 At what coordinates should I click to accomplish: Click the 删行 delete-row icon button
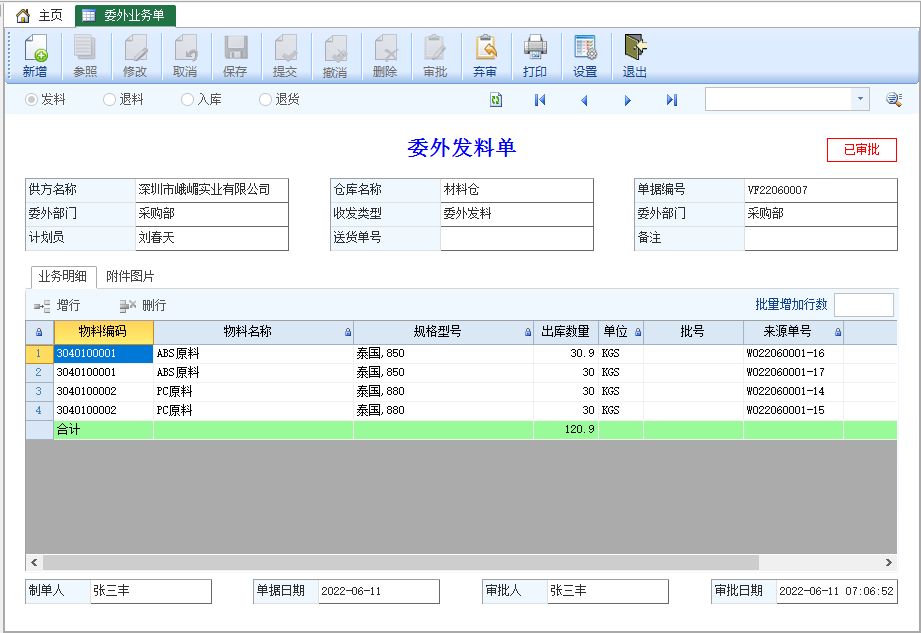(x=143, y=305)
